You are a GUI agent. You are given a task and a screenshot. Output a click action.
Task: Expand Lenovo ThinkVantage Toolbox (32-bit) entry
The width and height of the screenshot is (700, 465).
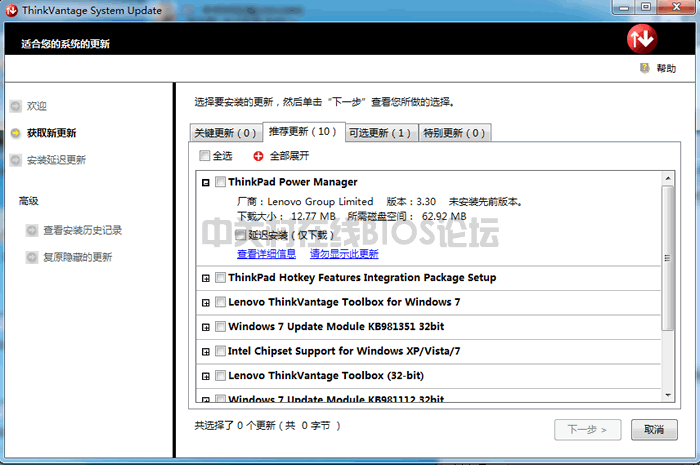(x=206, y=377)
